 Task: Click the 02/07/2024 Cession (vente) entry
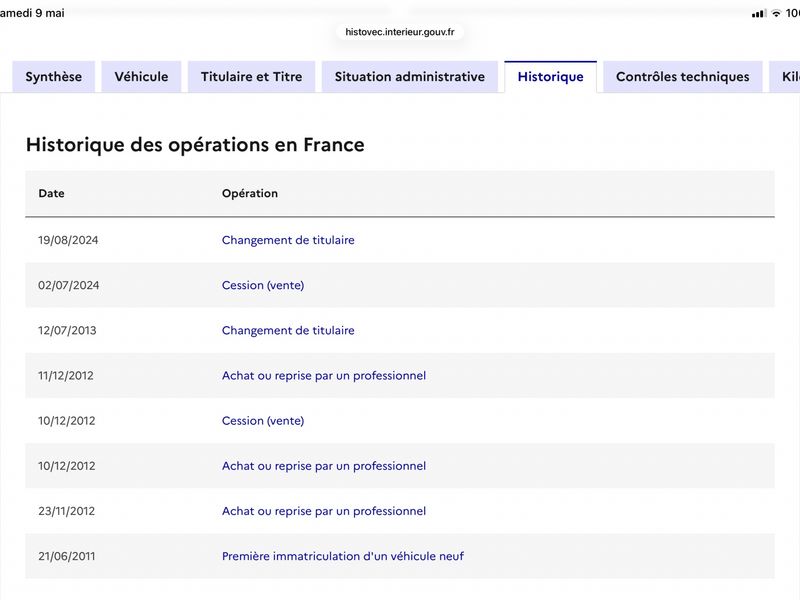[x=263, y=285]
